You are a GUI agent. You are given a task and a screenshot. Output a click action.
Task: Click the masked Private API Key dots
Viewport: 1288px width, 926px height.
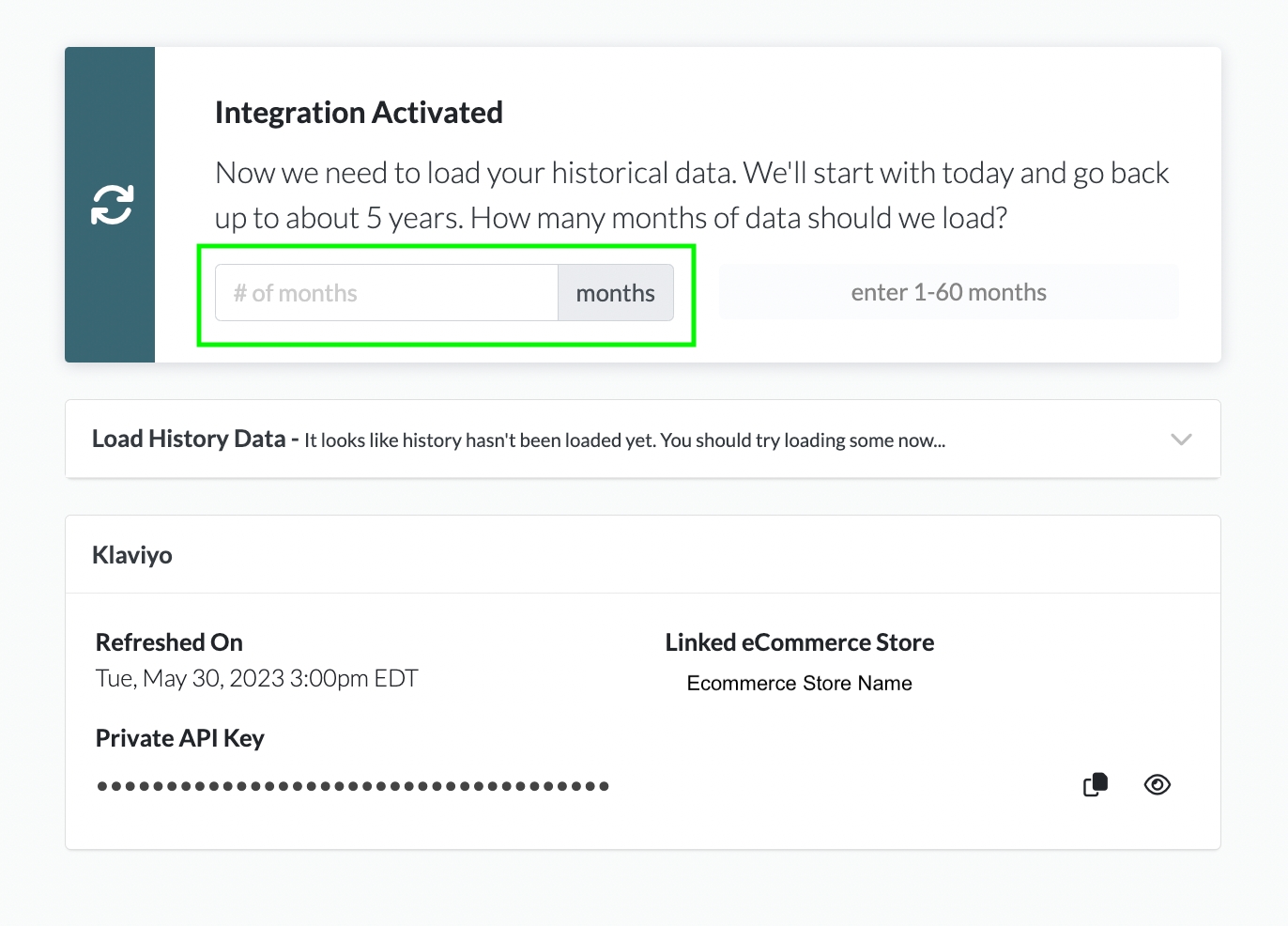pyautogui.click(x=353, y=786)
